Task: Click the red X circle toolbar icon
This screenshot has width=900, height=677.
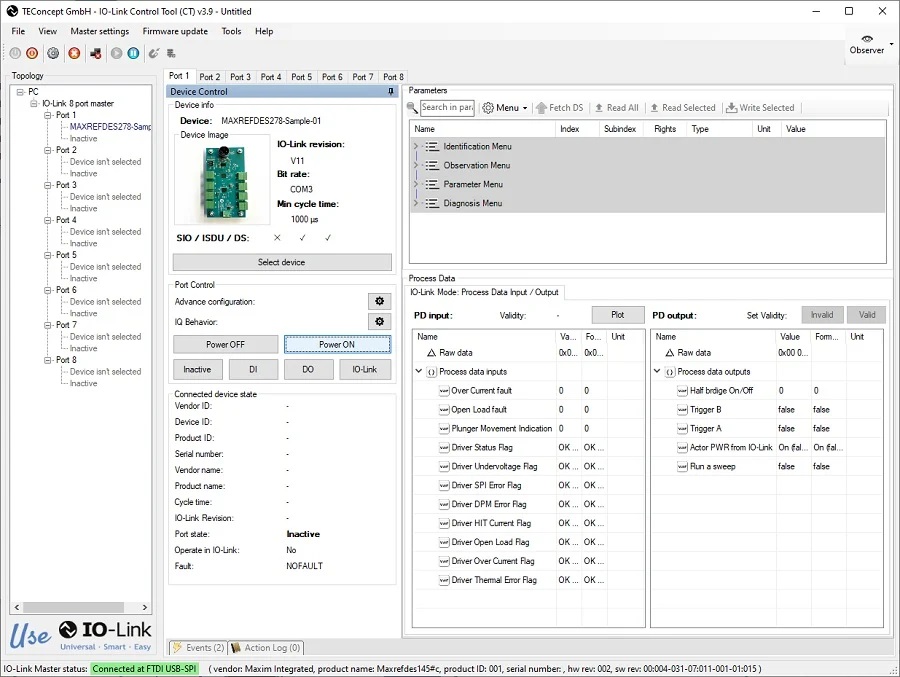Action: tap(74, 53)
